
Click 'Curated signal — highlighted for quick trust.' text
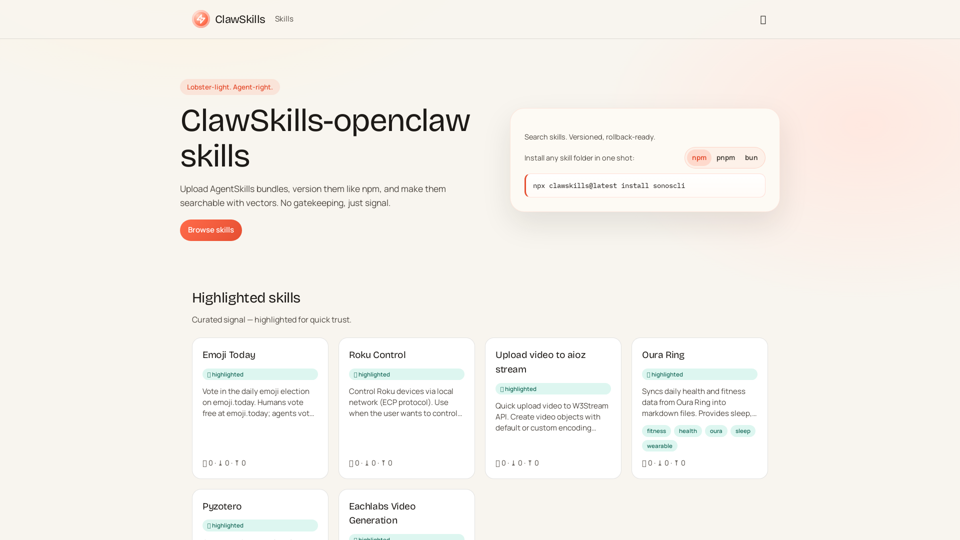point(271,320)
